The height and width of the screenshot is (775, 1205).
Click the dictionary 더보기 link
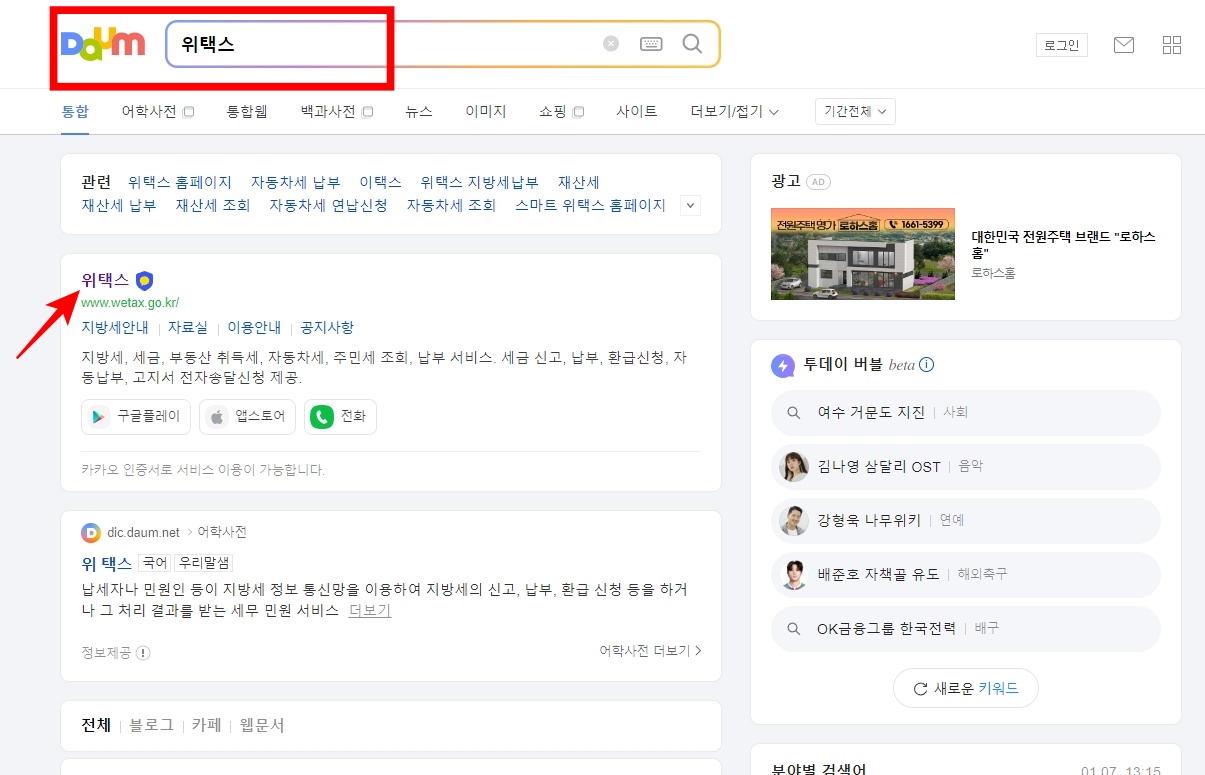[370, 610]
